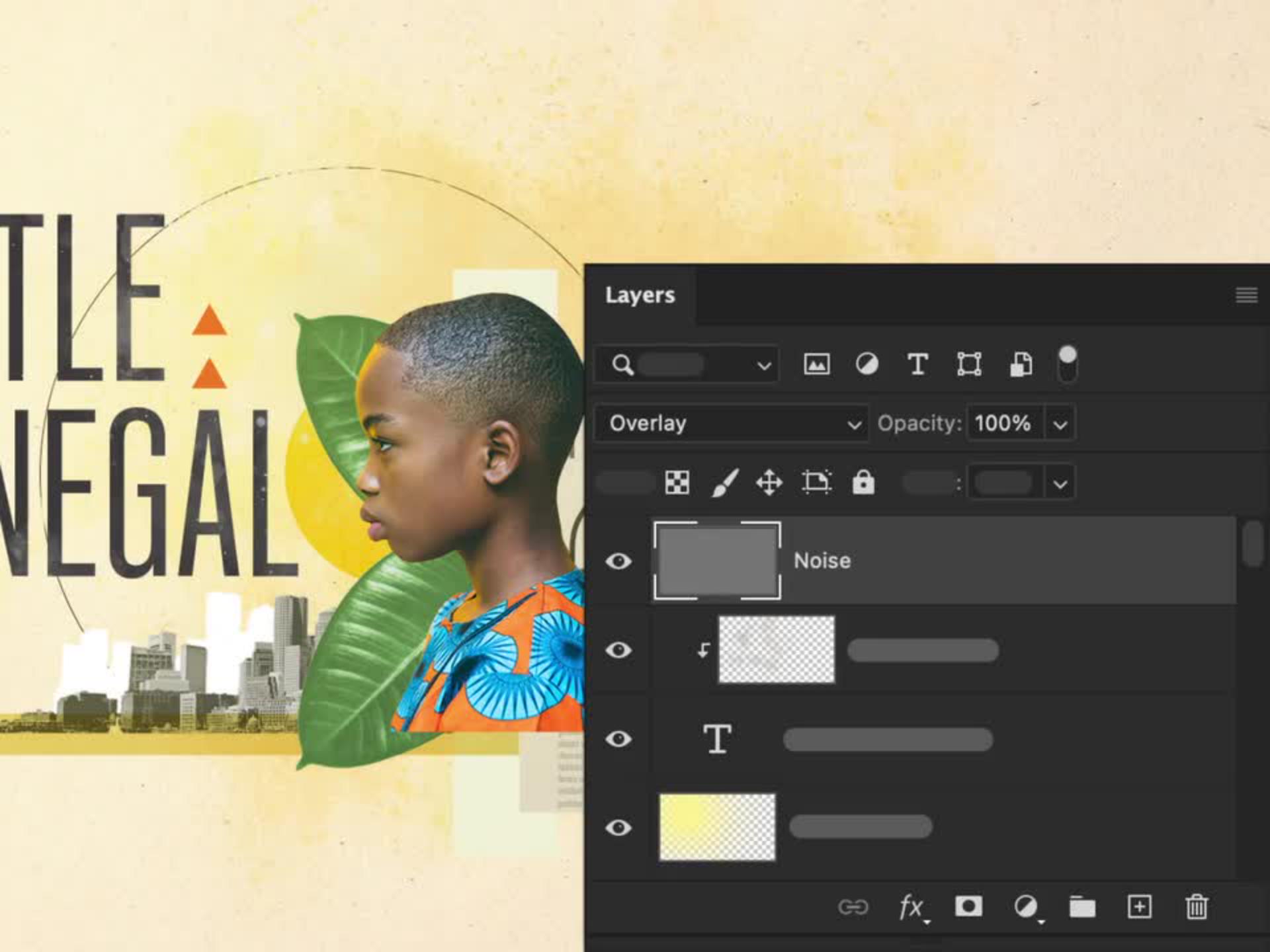Lock transparent pixels checkerboard icon

(677, 483)
